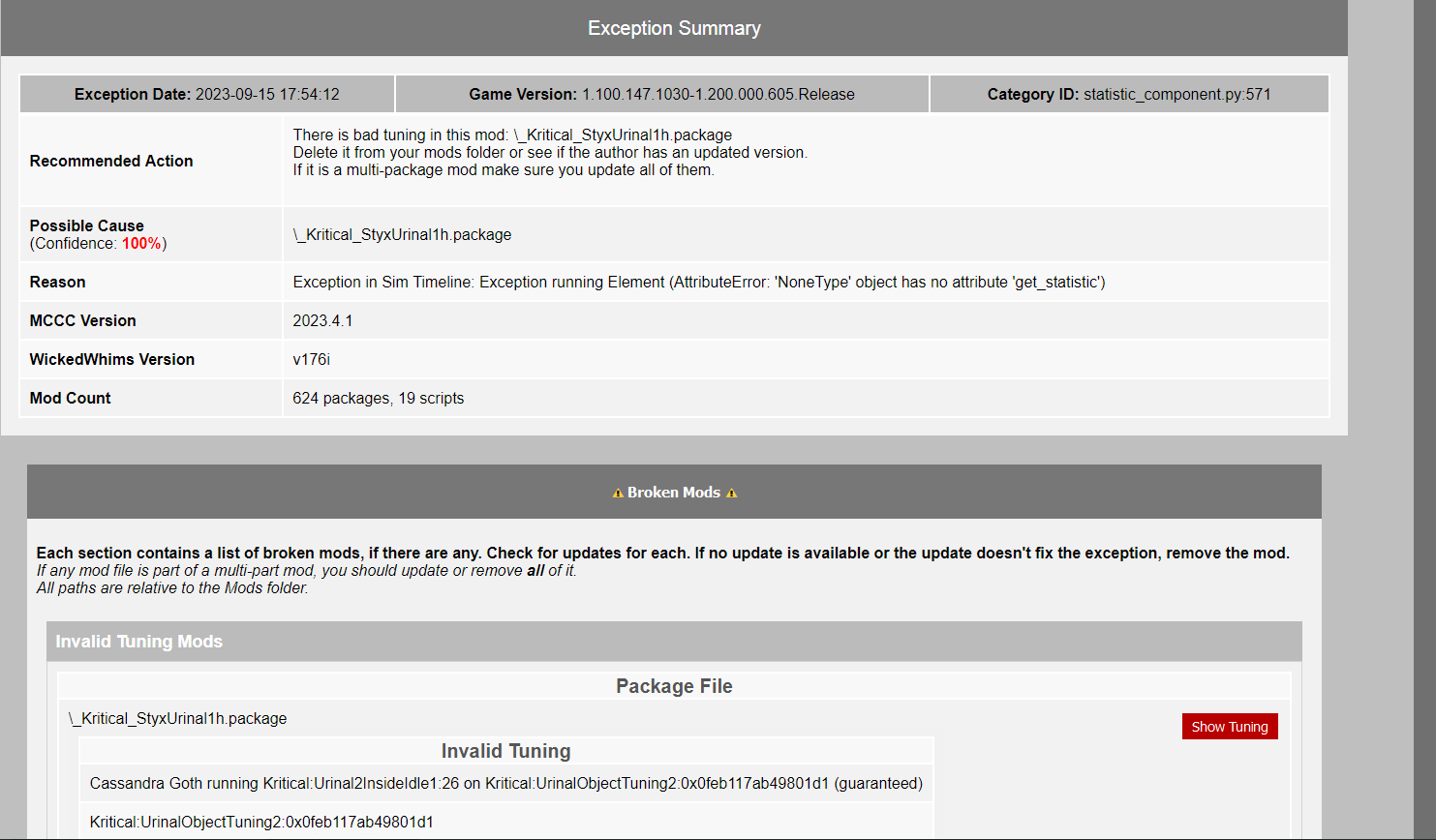Click the Possible Cause package filename
This screenshot has width=1436, height=840.
click(x=402, y=234)
